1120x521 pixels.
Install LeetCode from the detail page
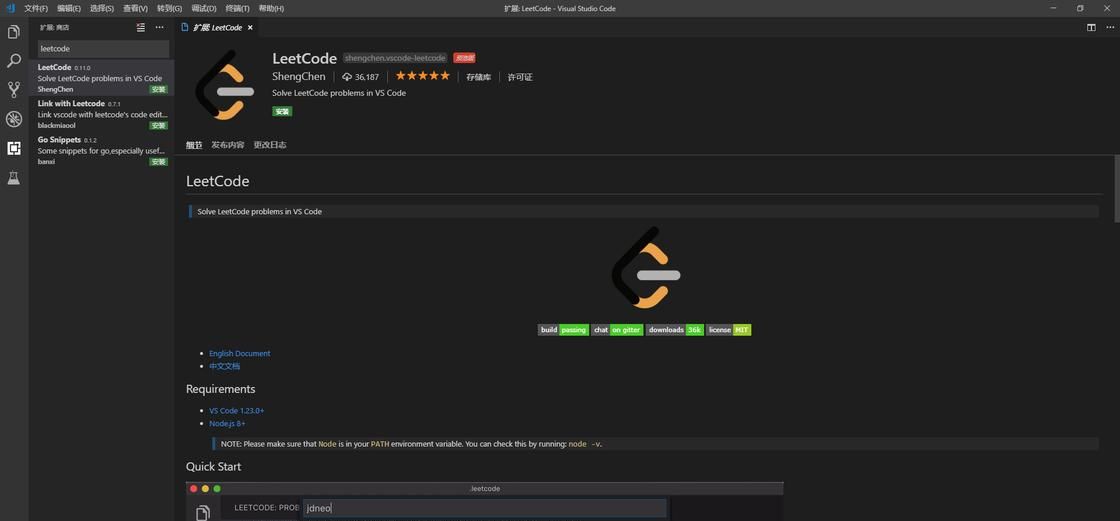(x=282, y=111)
